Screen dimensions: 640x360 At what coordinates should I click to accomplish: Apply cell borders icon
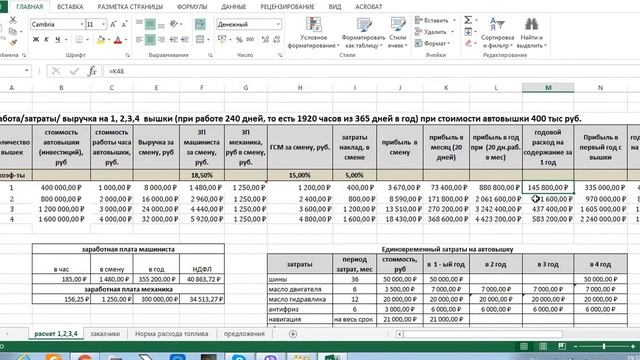coord(79,40)
